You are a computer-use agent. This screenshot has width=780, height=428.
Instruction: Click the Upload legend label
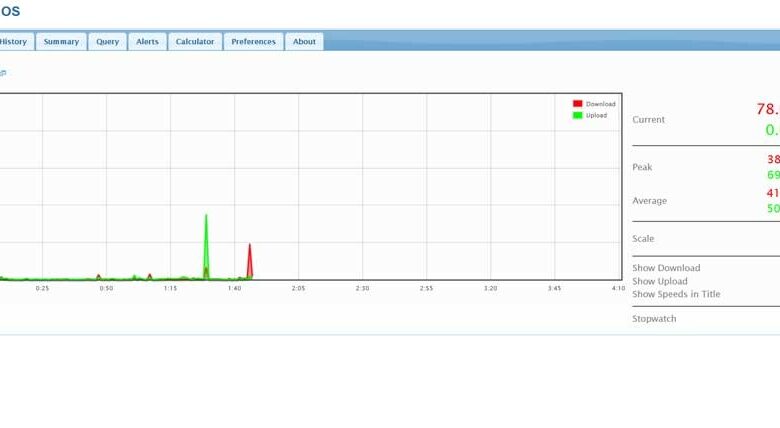click(596, 115)
